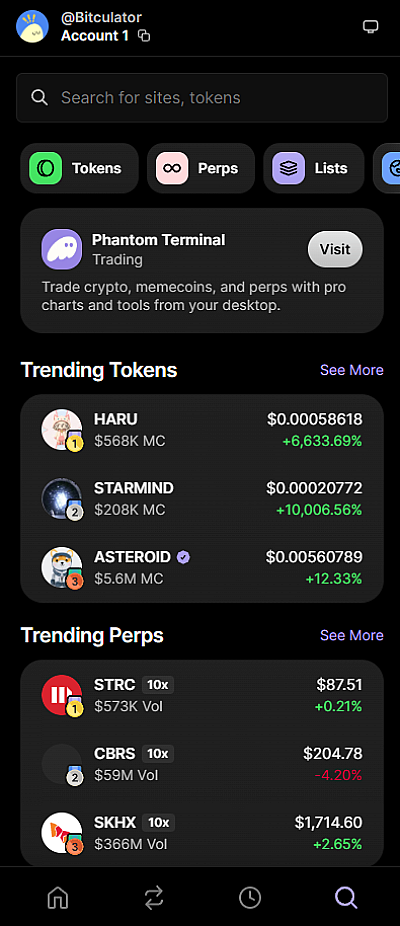The width and height of the screenshot is (400, 926).
Task: Select the Lists category chip
Action: pyautogui.click(x=314, y=168)
